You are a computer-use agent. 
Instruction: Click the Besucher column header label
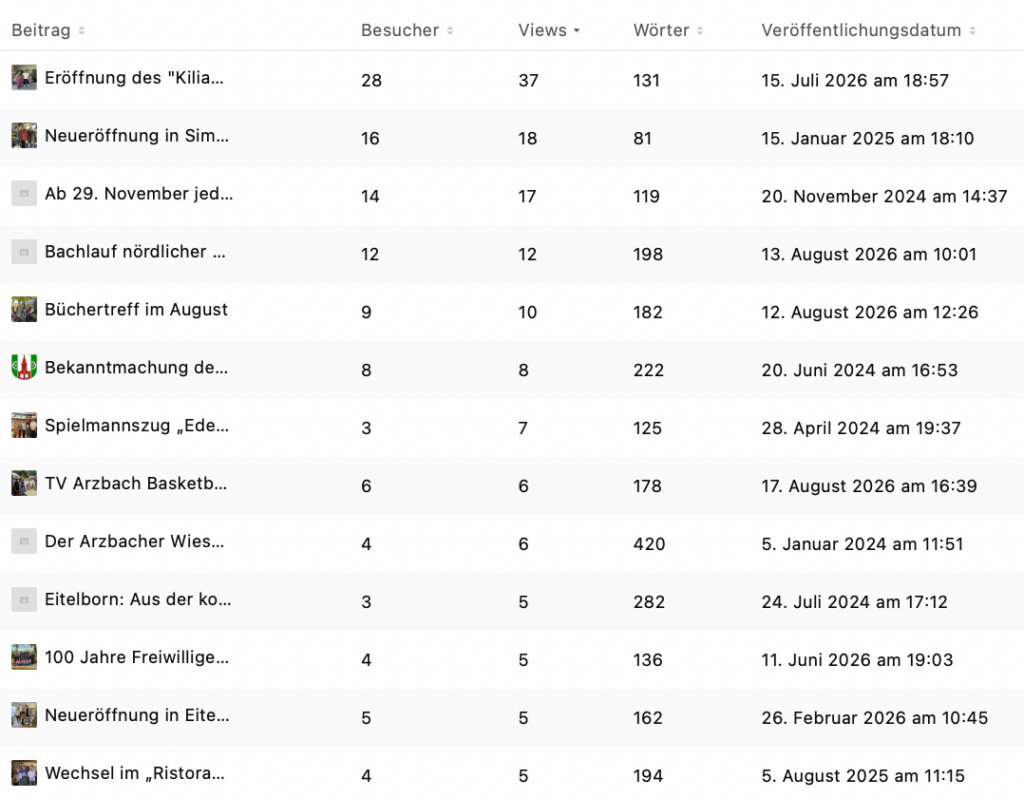(400, 31)
